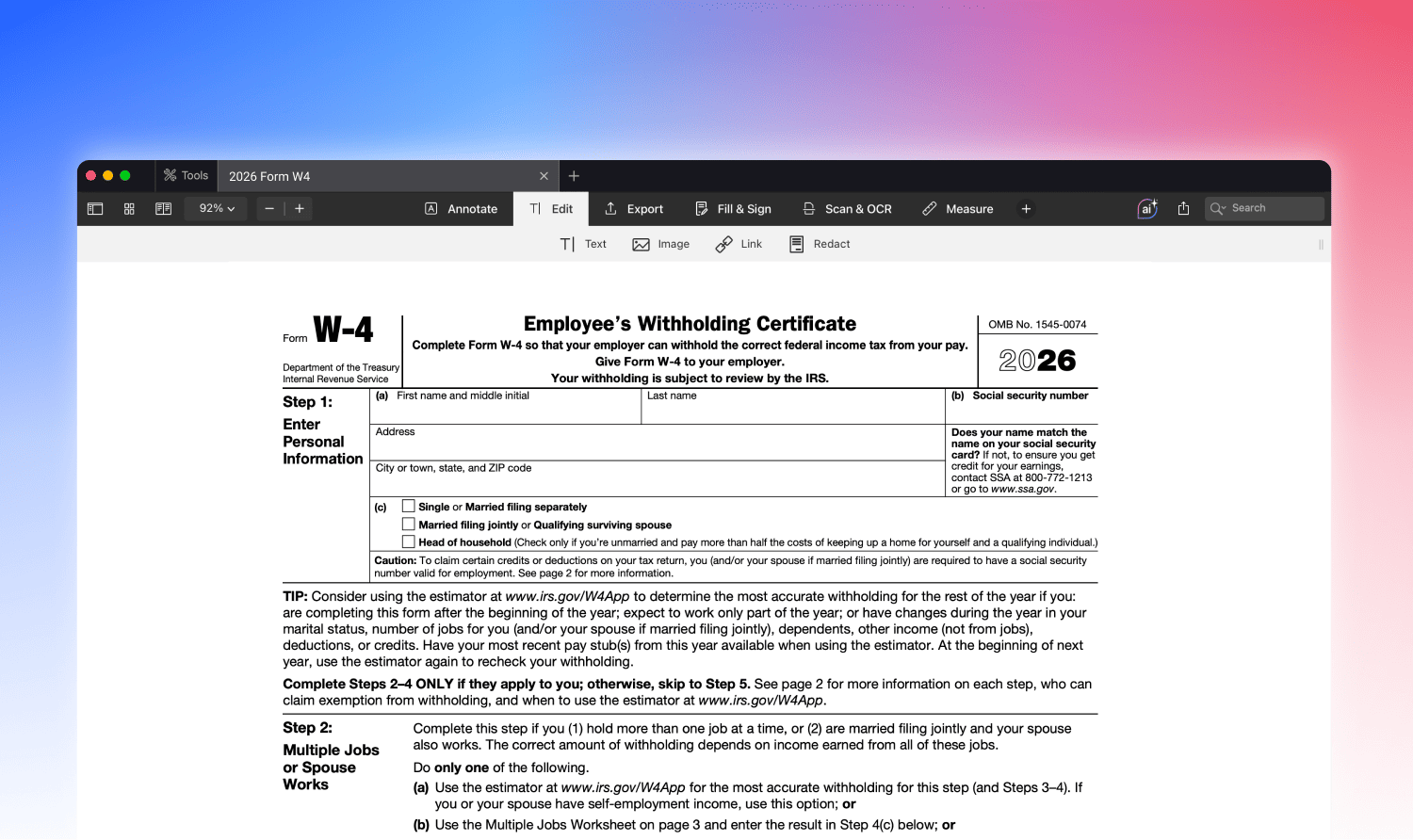The height and width of the screenshot is (840, 1413).
Task: Open the 92% zoom level dropdown
Action: tap(217, 209)
